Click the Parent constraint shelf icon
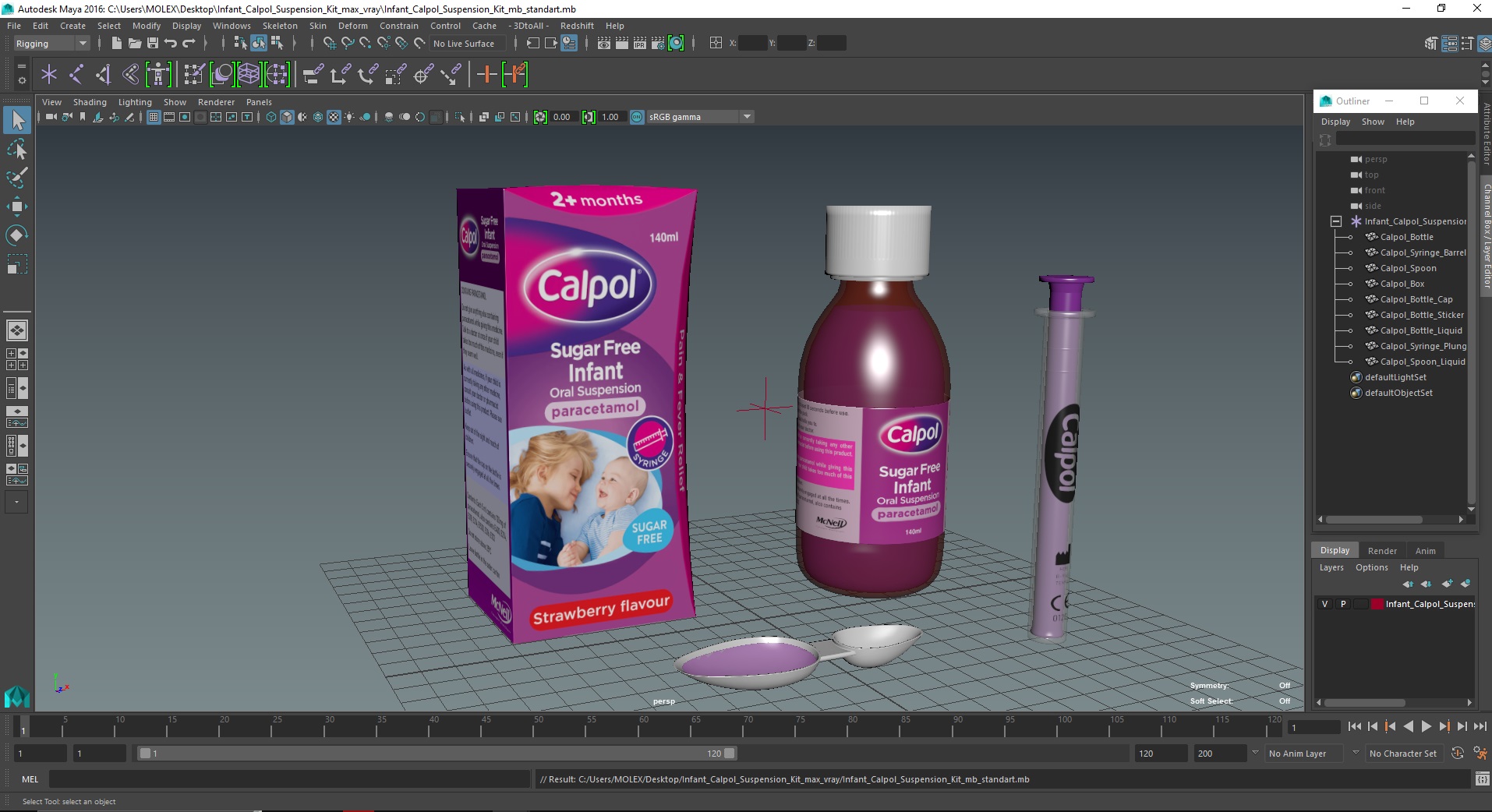Screen dimensions: 1492x812 click(x=313, y=75)
